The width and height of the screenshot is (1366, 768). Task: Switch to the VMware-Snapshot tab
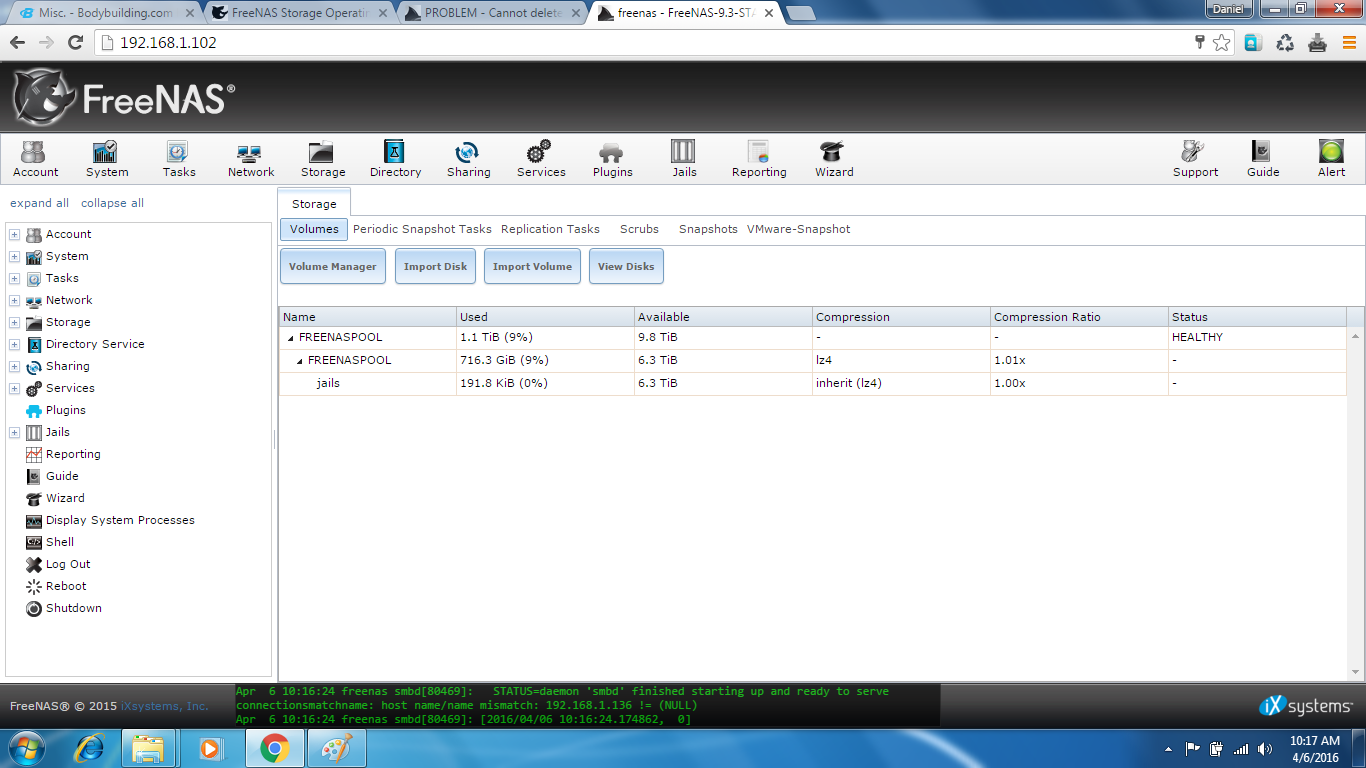798,229
